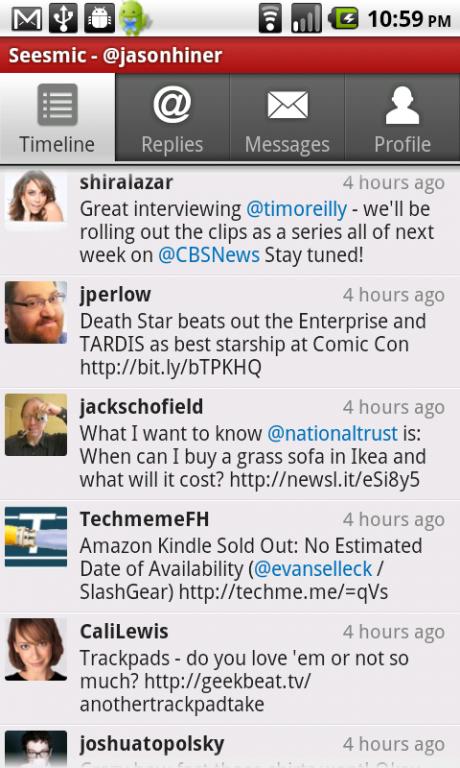
Task: Tap the Gmail notification icon in status bar
Action: click(x=26, y=19)
